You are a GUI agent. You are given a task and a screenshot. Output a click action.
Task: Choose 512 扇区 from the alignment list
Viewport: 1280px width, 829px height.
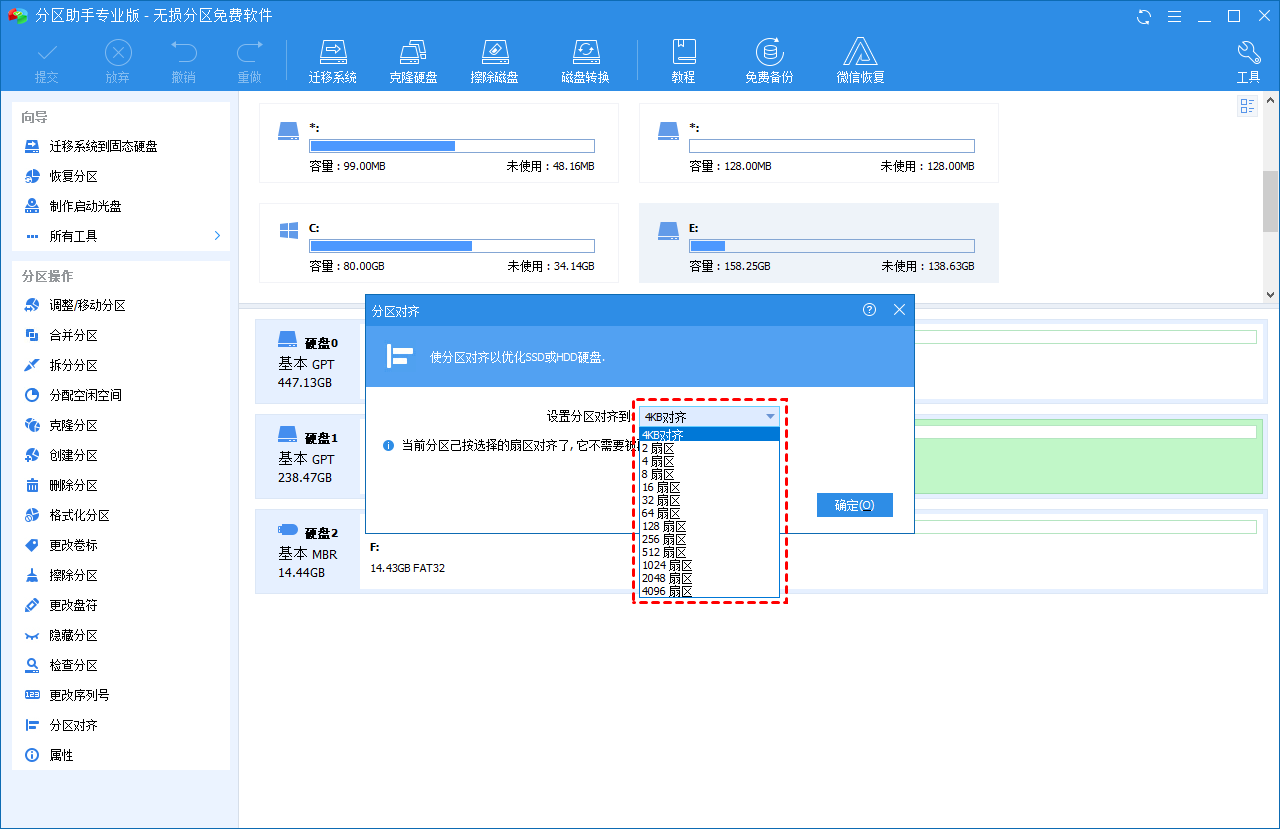(x=709, y=552)
